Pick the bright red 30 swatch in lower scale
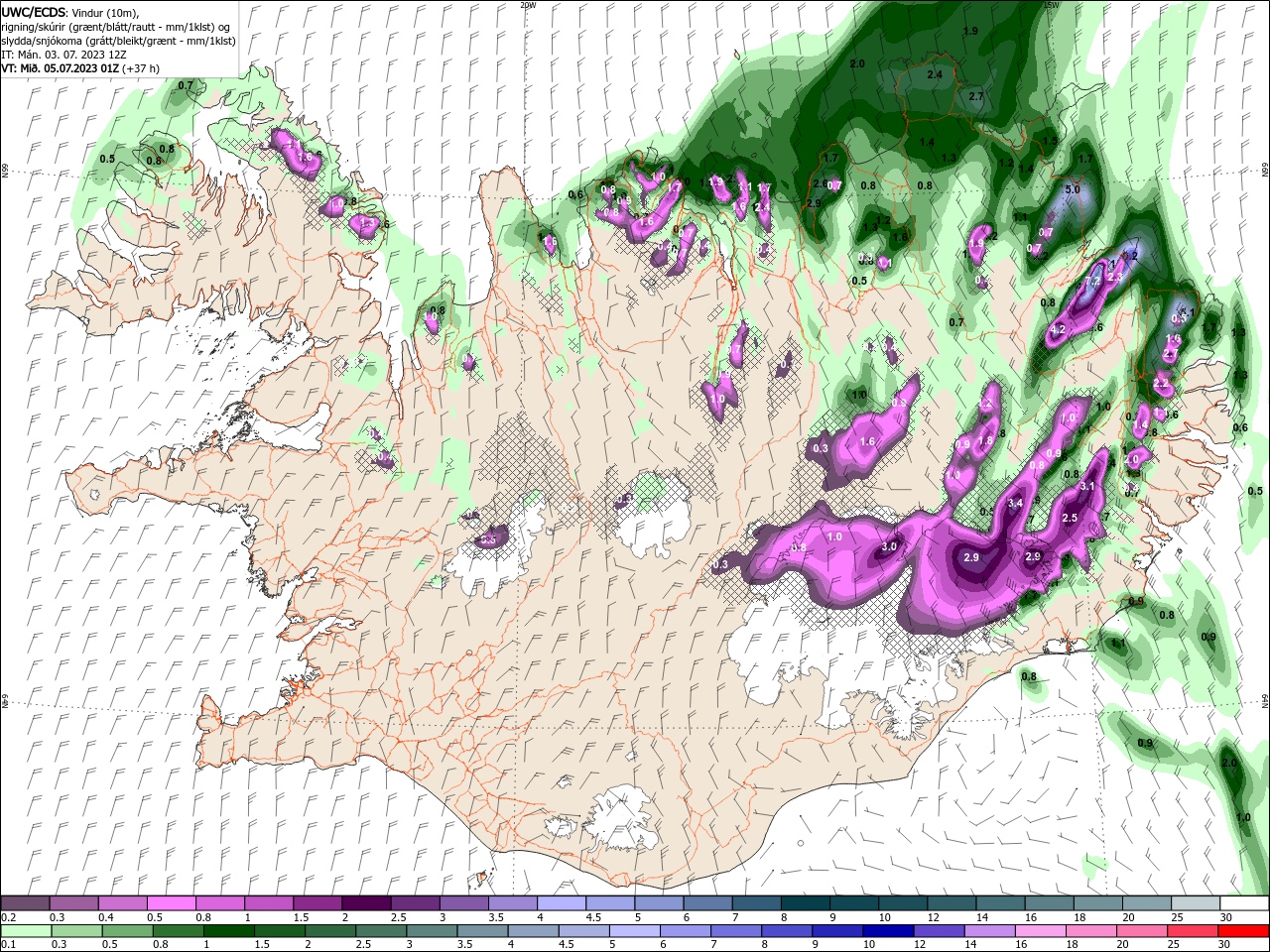Image resolution: width=1270 pixels, height=952 pixels. 1244,930
